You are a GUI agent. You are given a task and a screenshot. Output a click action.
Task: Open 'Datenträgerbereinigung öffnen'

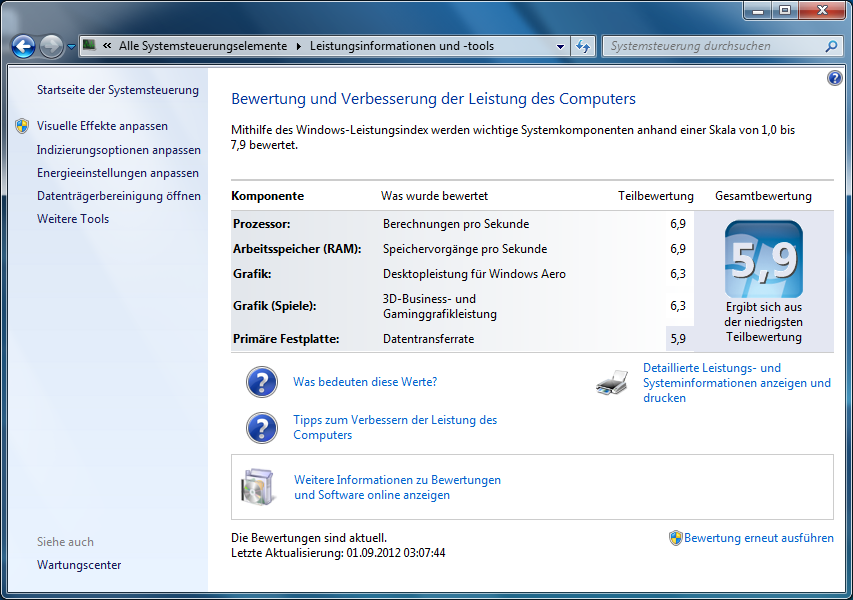pyautogui.click(x=119, y=196)
